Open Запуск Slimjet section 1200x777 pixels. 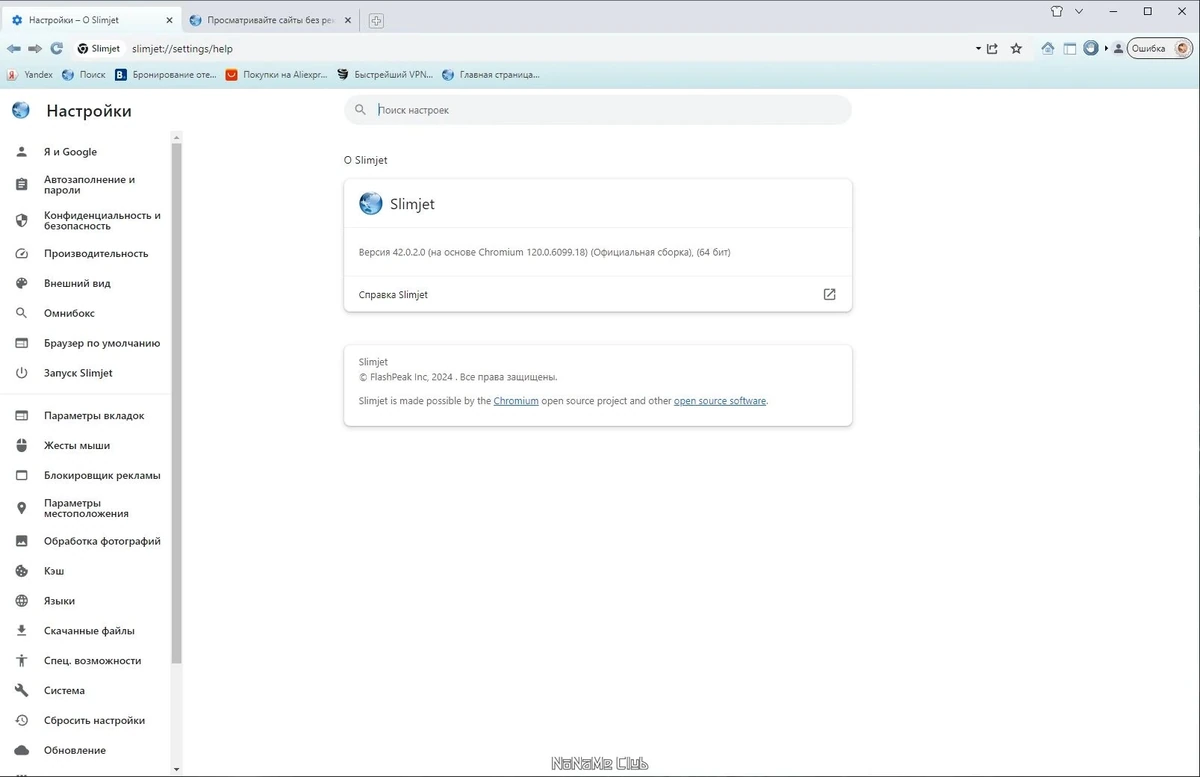(86, 373)
